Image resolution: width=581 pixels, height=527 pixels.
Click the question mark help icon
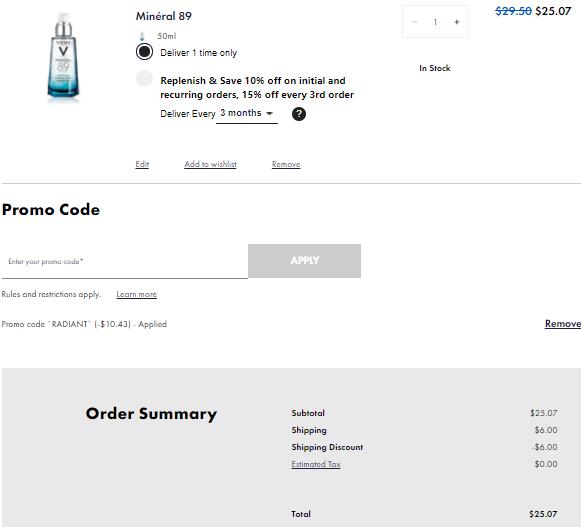(299, 114)
